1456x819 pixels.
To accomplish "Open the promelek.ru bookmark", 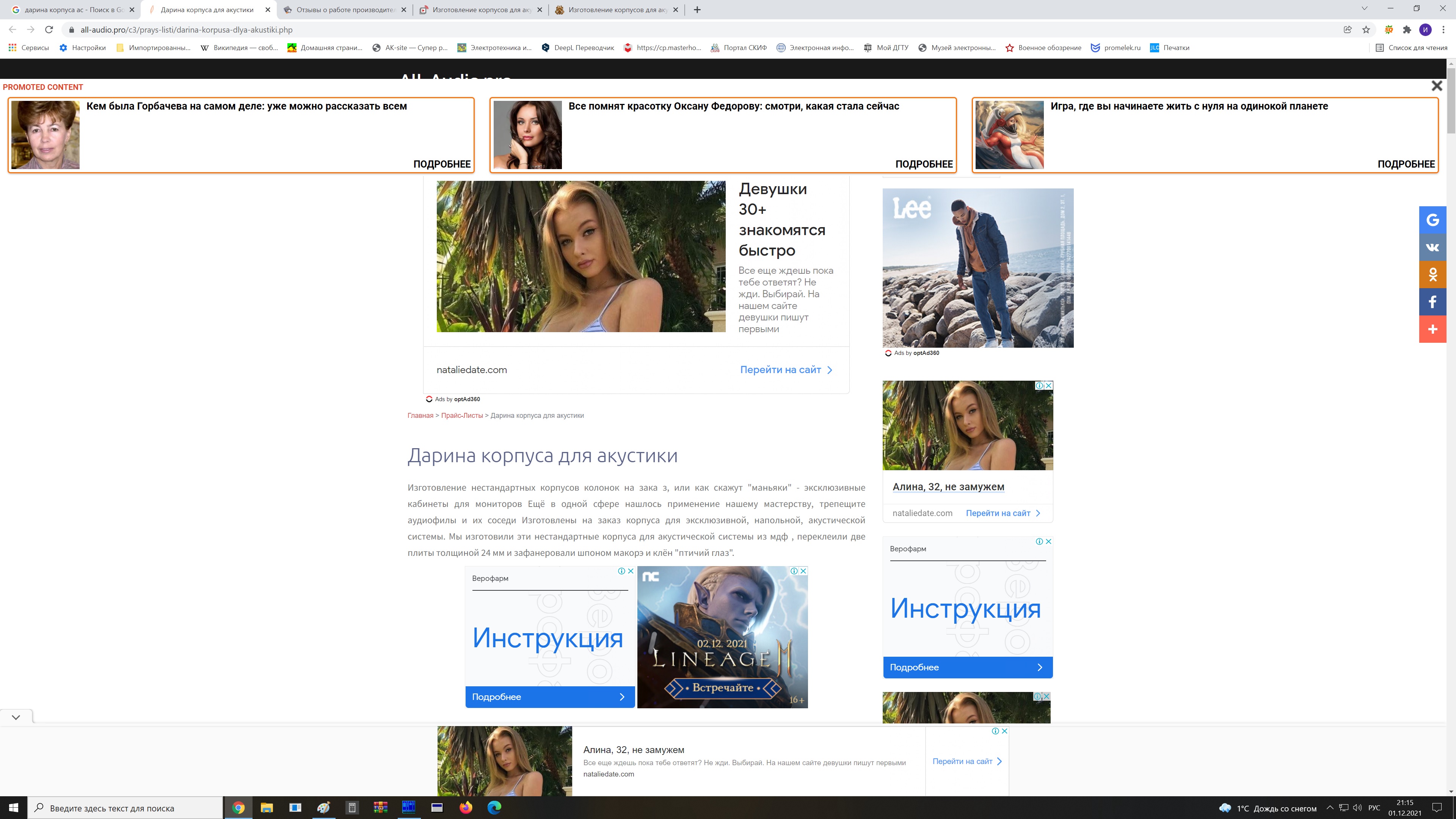I will (x=1115, y=47).
